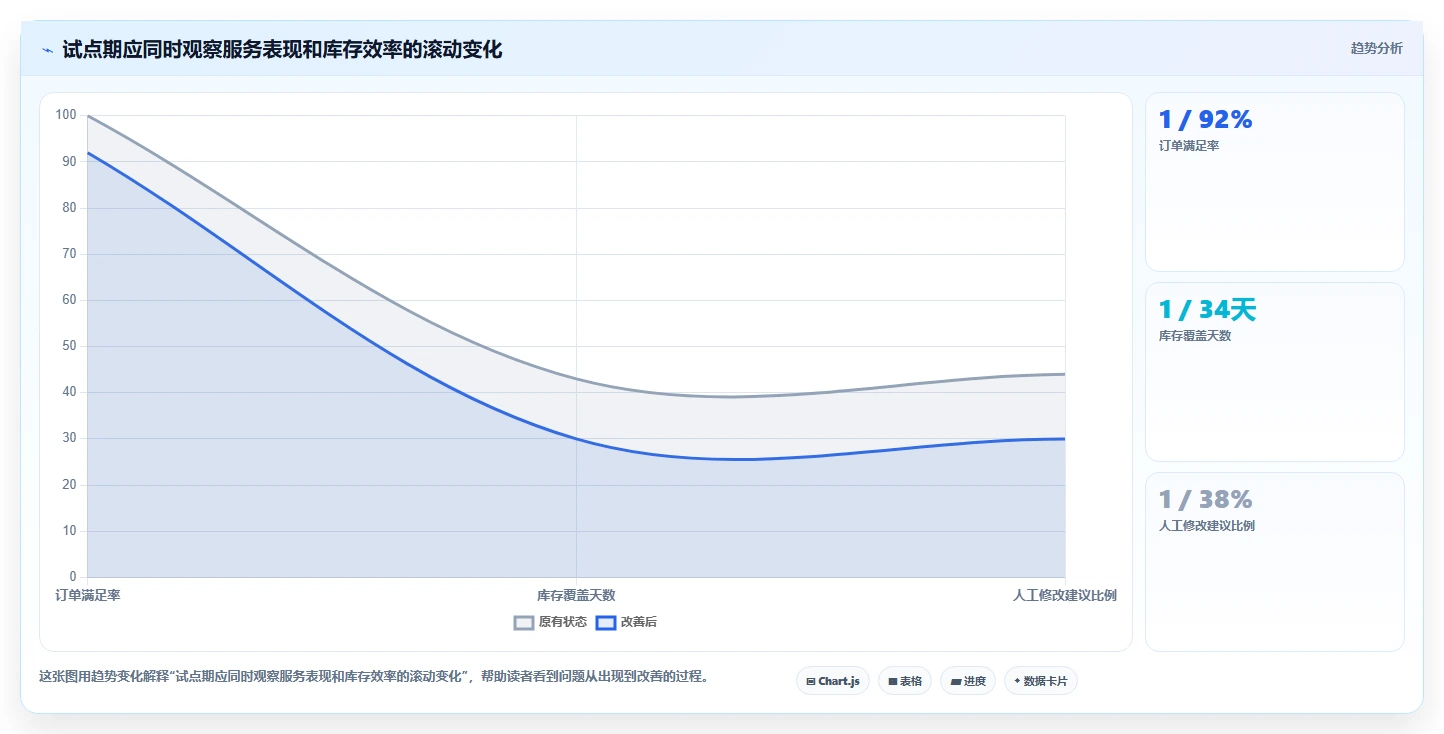Click the 数据卡片 tag chip
This screenshot has width=1444, height=734.
pos(1041,681)
